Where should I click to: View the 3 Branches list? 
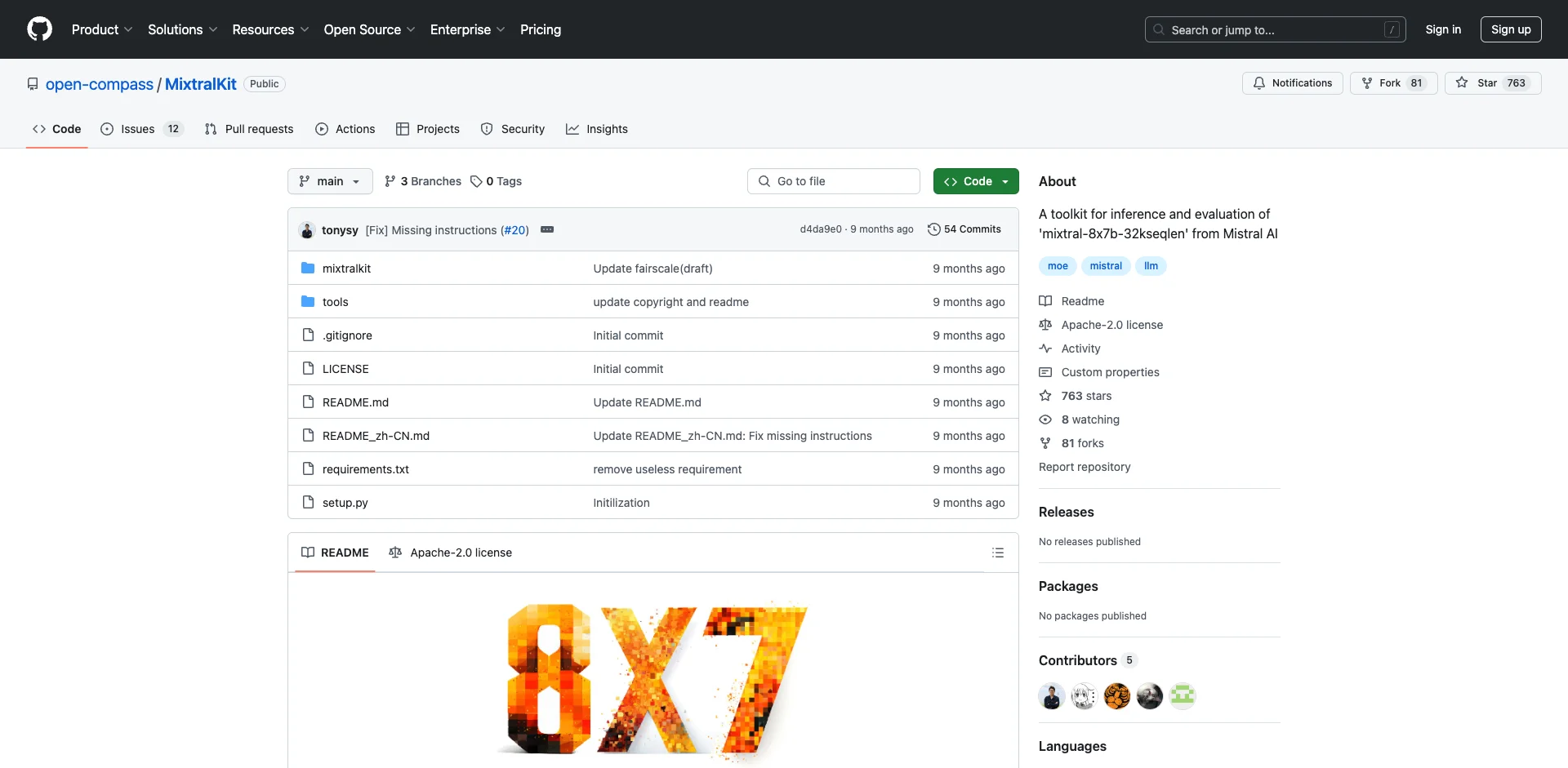[x=423, y=181]
